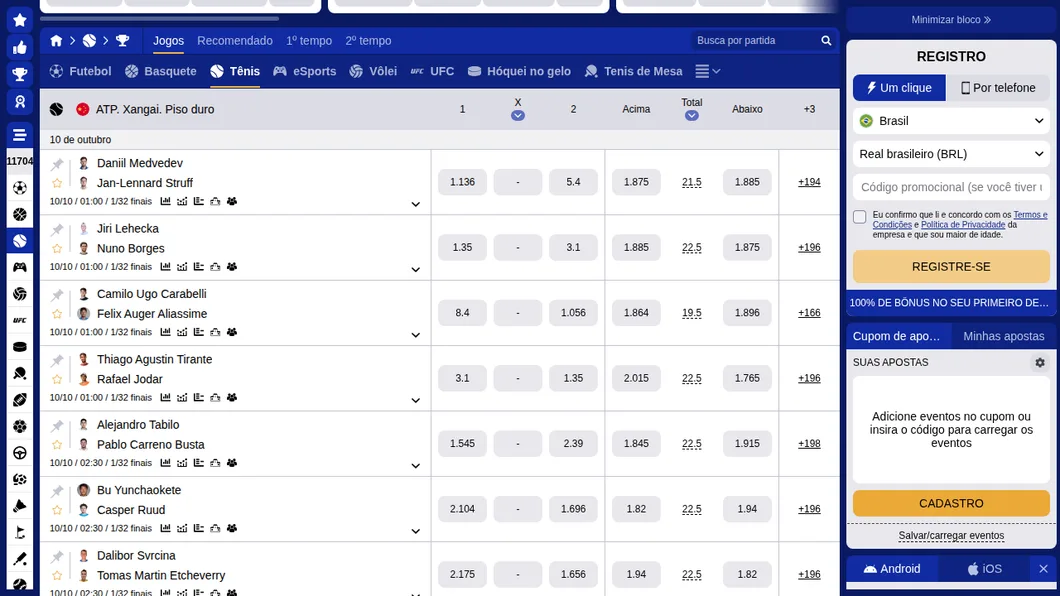The width and height of the screenshot is (1060, 596).
Task: Click the hamburger menu icon in sidebar
Action: [20, 134]
